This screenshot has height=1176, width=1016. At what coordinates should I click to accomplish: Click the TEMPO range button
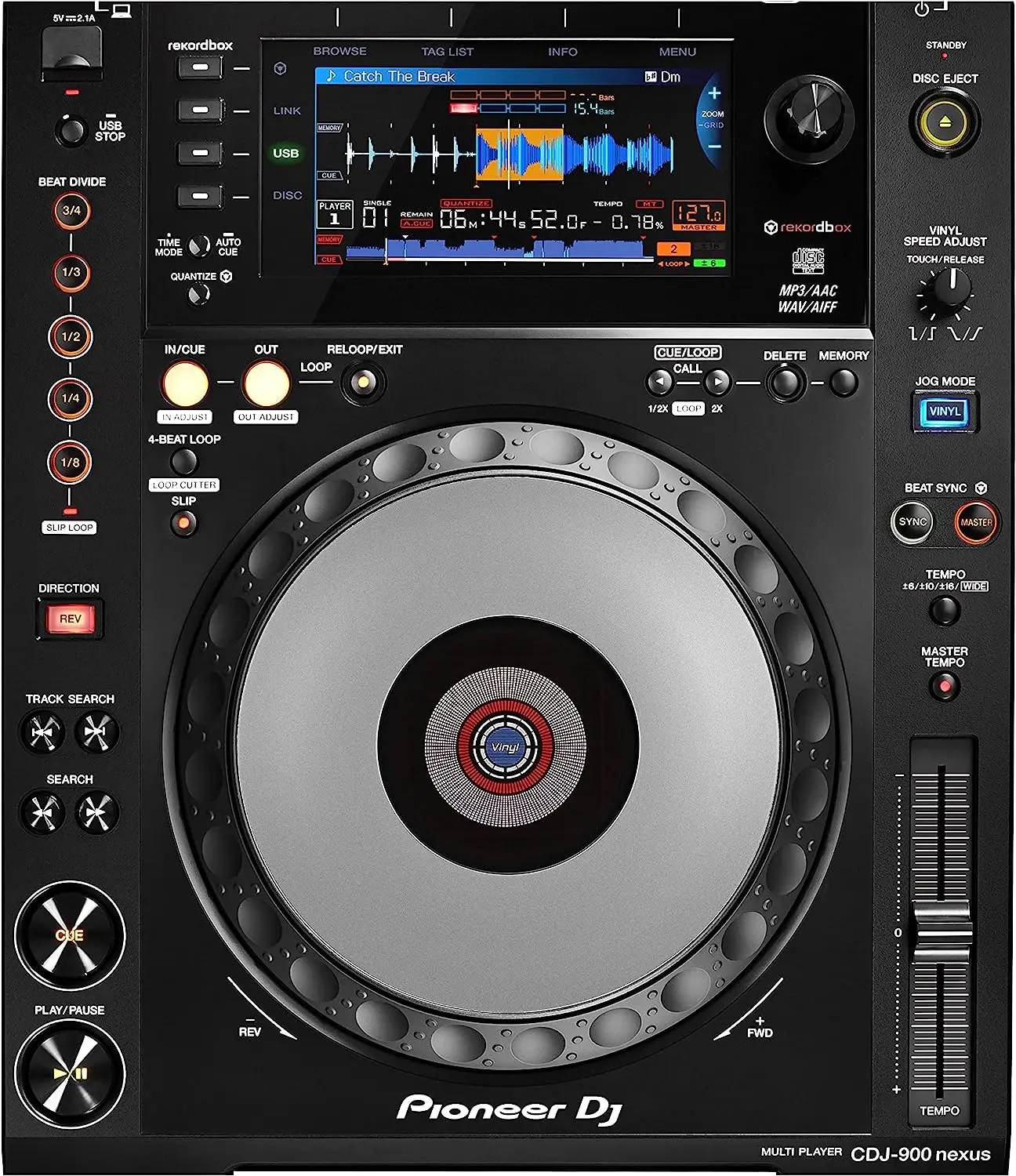[x=945, y=611]
